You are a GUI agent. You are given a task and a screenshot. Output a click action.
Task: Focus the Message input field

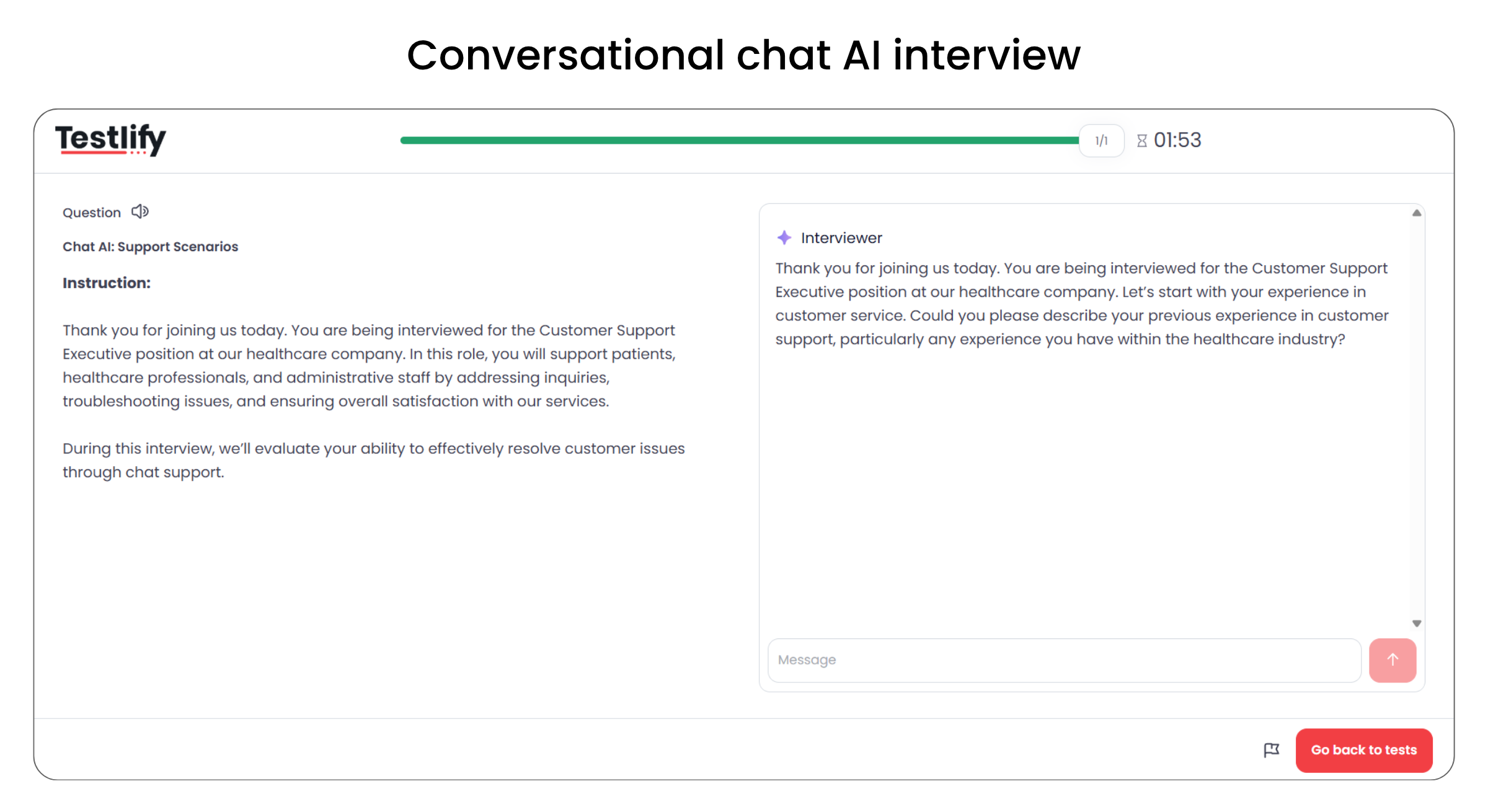click(1064, 660)
